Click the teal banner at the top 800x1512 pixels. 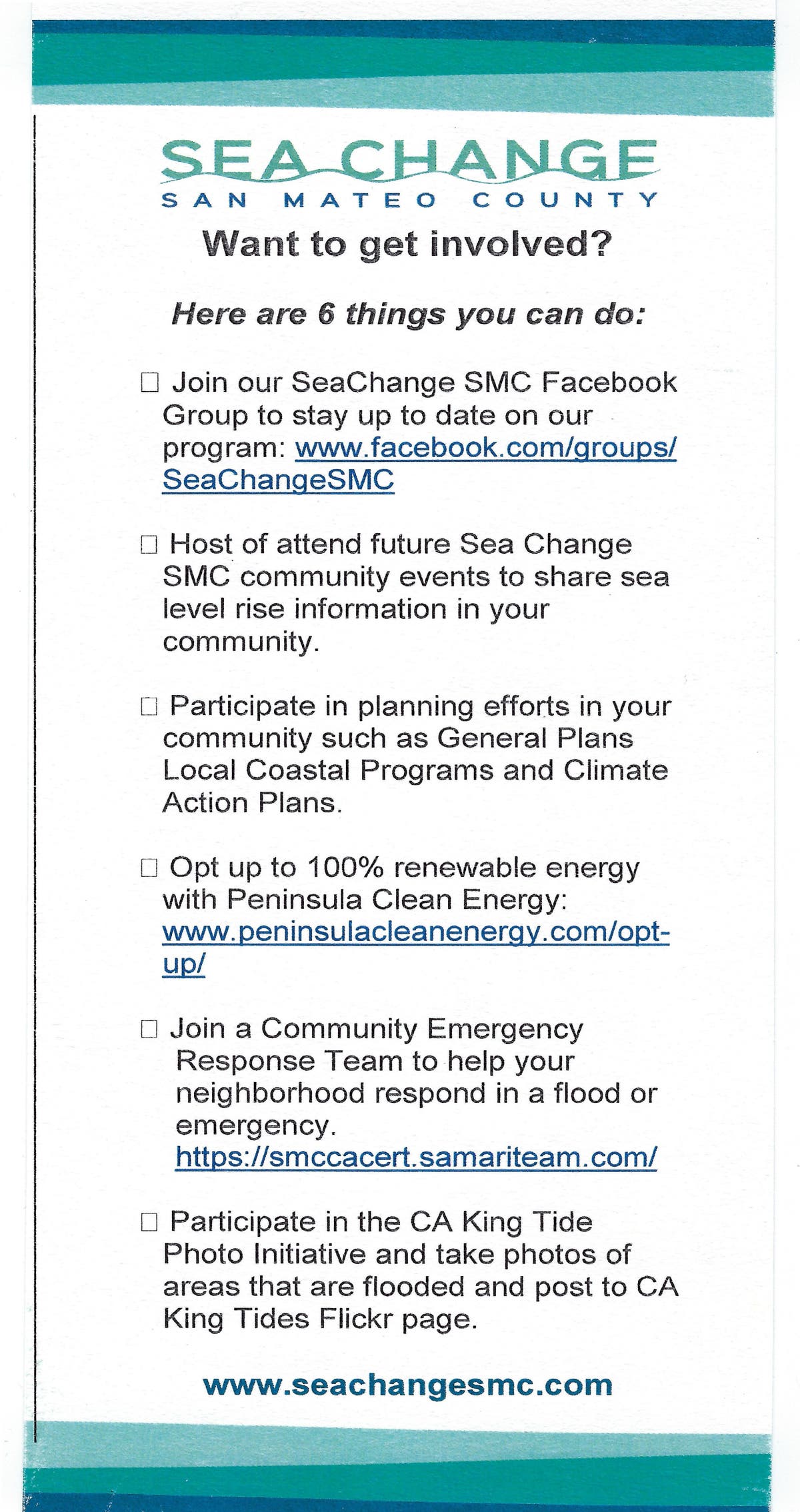pyautogui.click(x=403, y=68)
